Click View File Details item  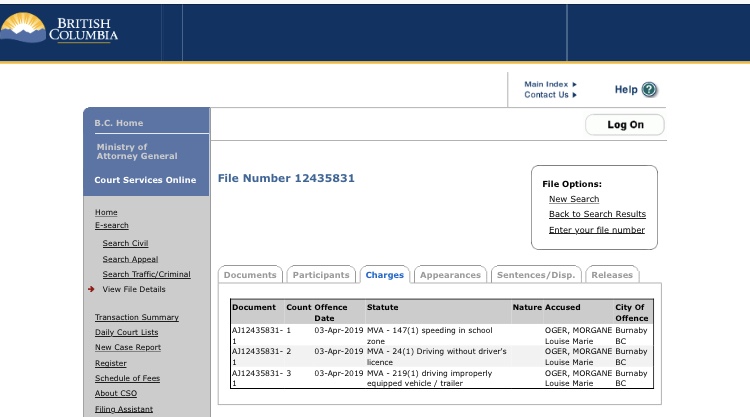[x=134, y=289]
